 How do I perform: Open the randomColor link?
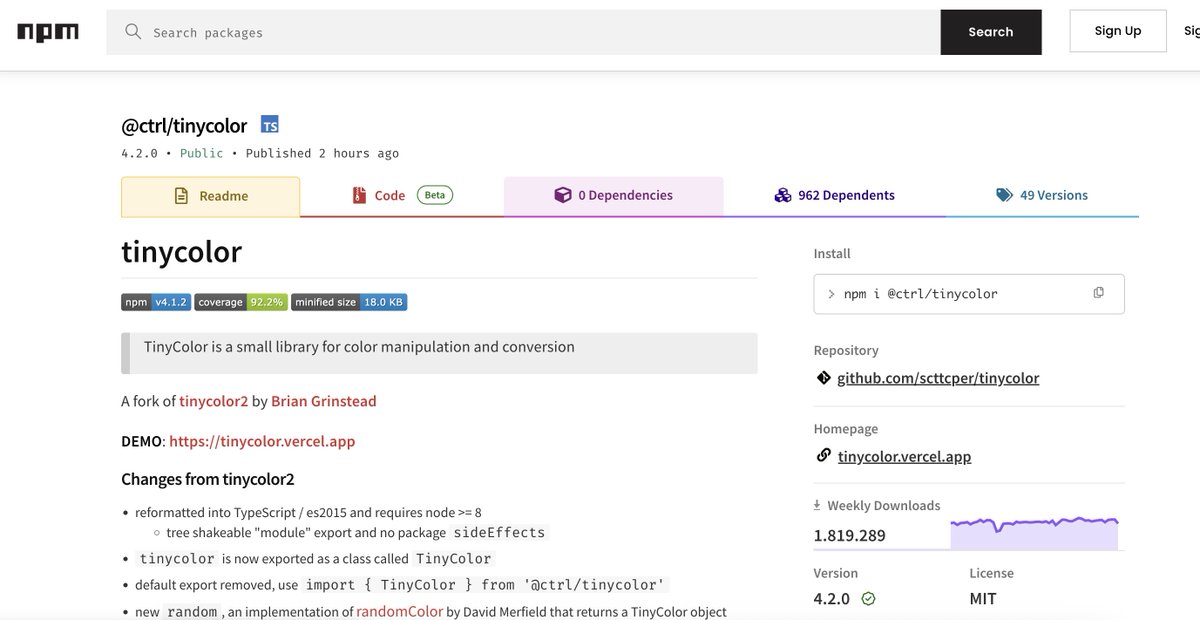[399, 611]
